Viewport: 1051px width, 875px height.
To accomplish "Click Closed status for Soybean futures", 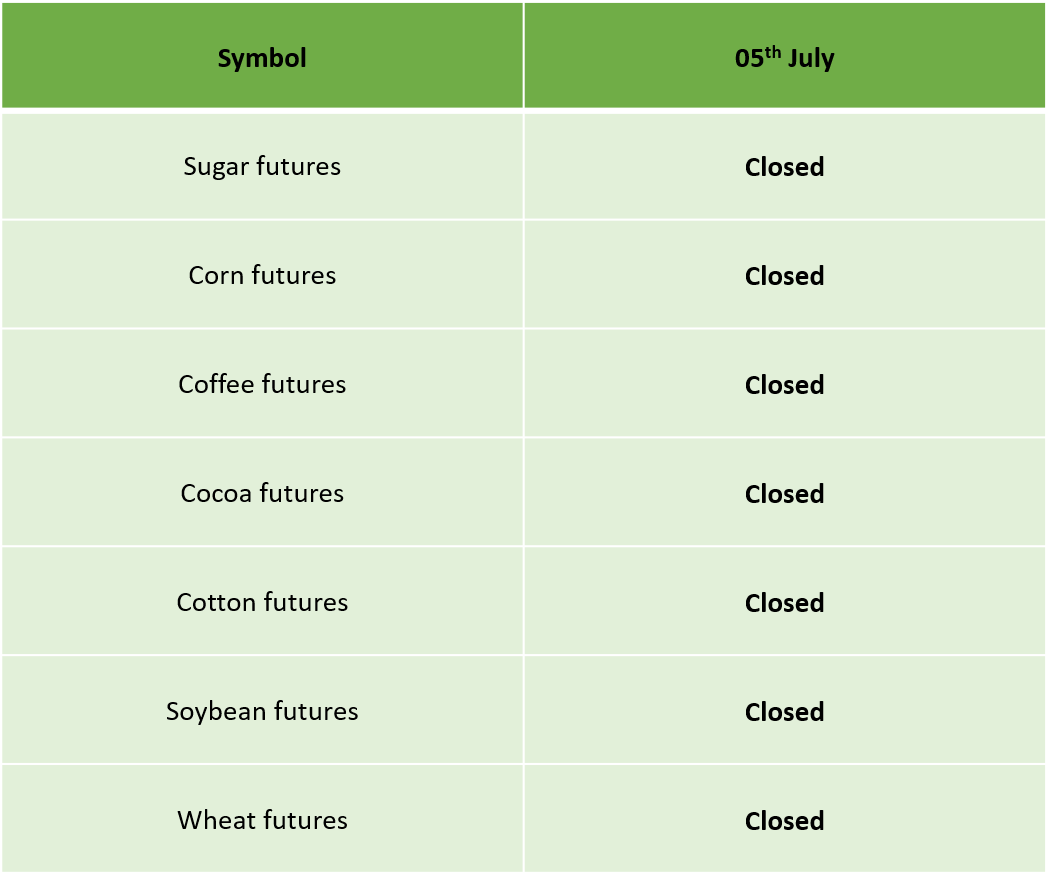I will 784,711.
